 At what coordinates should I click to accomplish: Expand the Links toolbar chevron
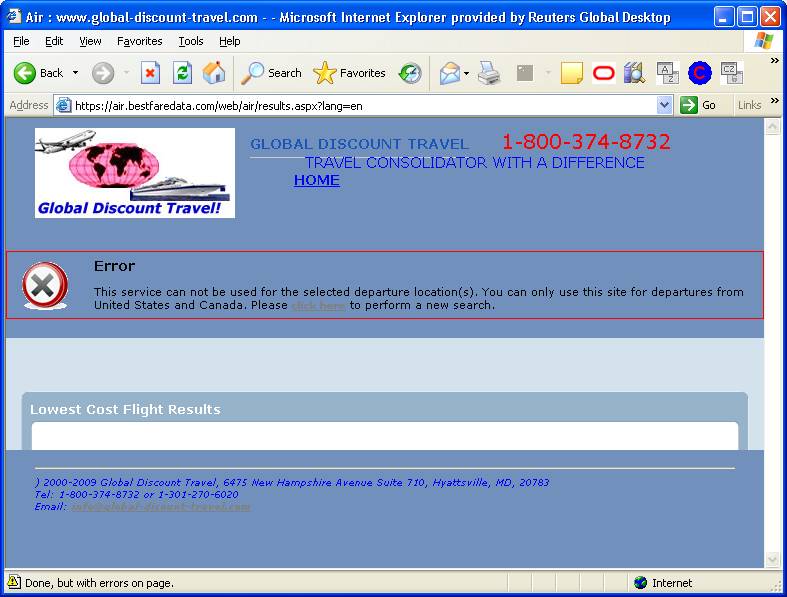tap(775, 100)
